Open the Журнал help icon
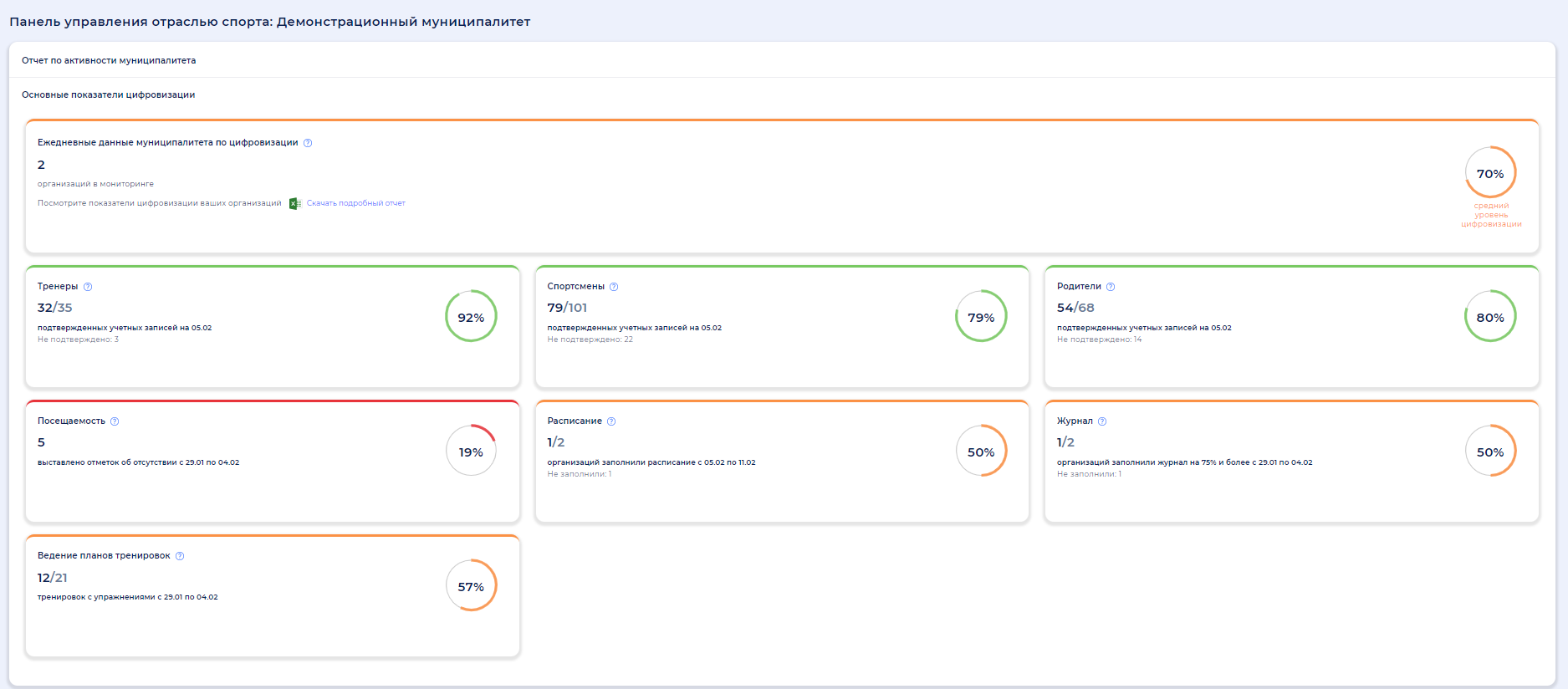 [x=1102, y=421]
